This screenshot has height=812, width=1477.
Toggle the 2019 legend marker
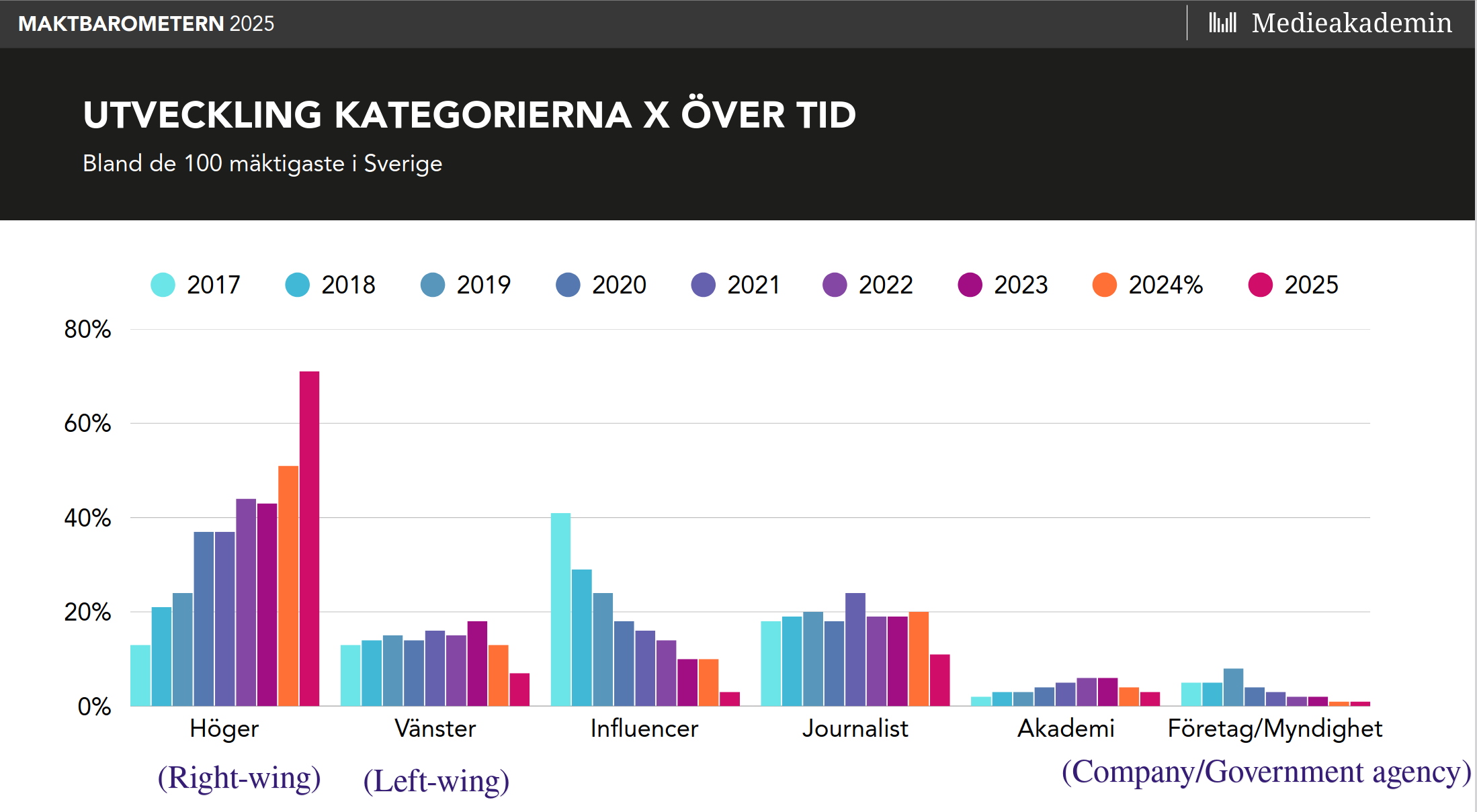433,285
